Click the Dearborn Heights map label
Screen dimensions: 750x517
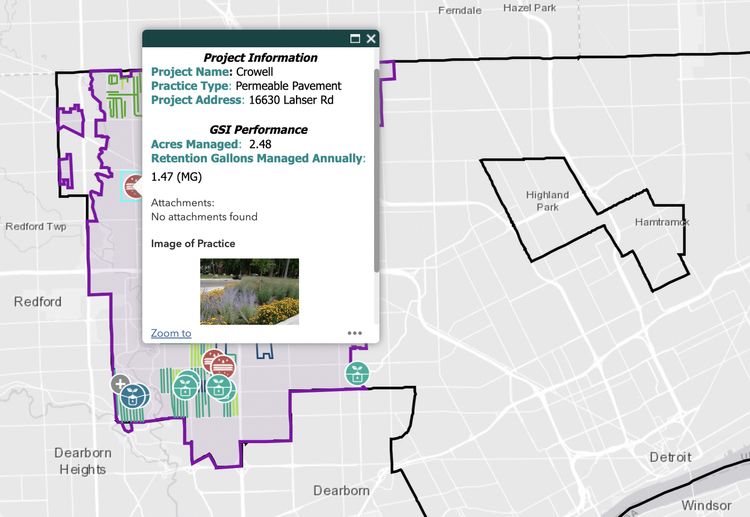click(x=83, y=461)
